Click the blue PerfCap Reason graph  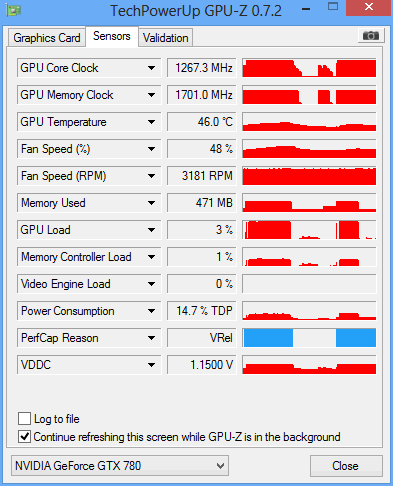click(x=309, y=338)
